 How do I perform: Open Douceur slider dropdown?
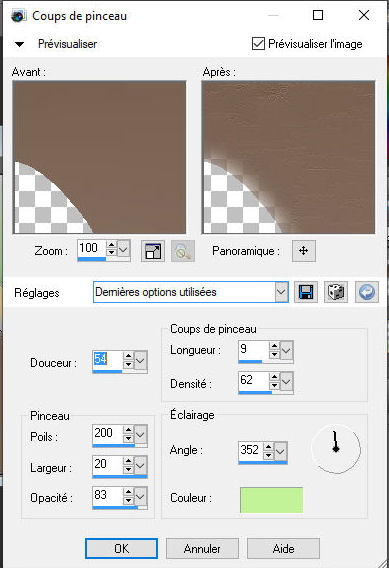(x=140, y=360)
